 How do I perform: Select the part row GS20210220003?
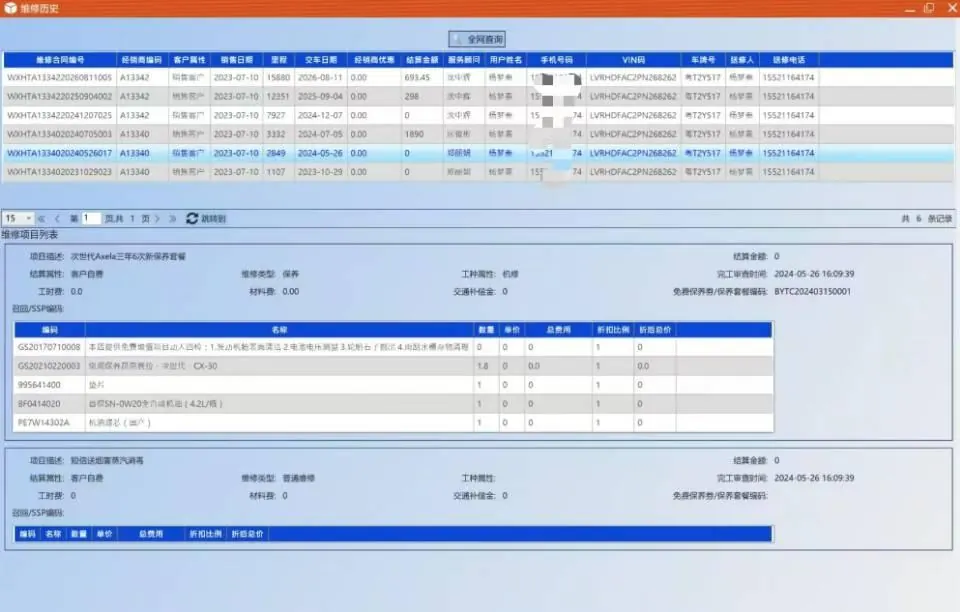[x=393, y=366]
